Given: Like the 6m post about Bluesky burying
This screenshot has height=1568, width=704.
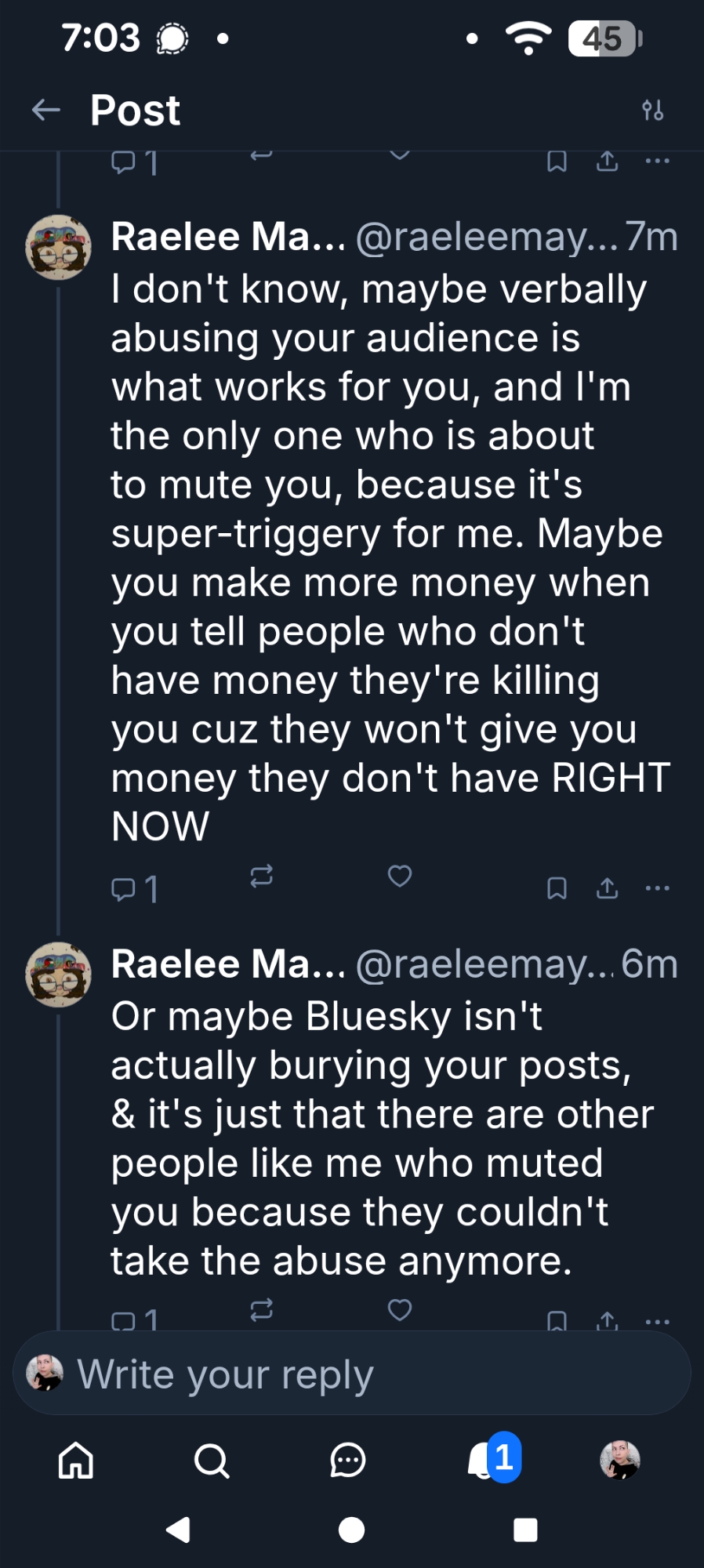Looking at the screenshot, I should [x=400, y=1309].
